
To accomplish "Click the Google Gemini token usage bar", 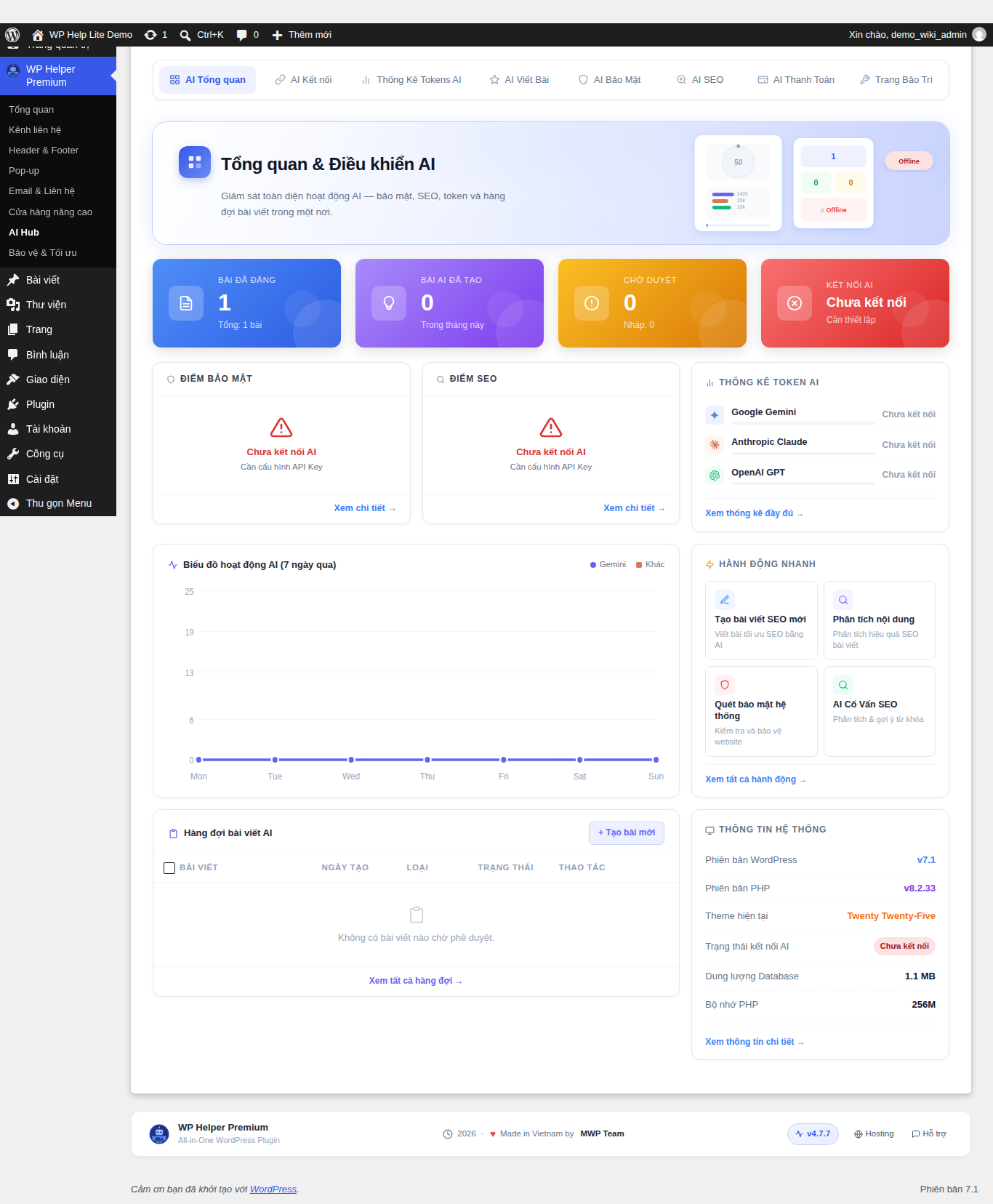I will click(x=803, y=422).
